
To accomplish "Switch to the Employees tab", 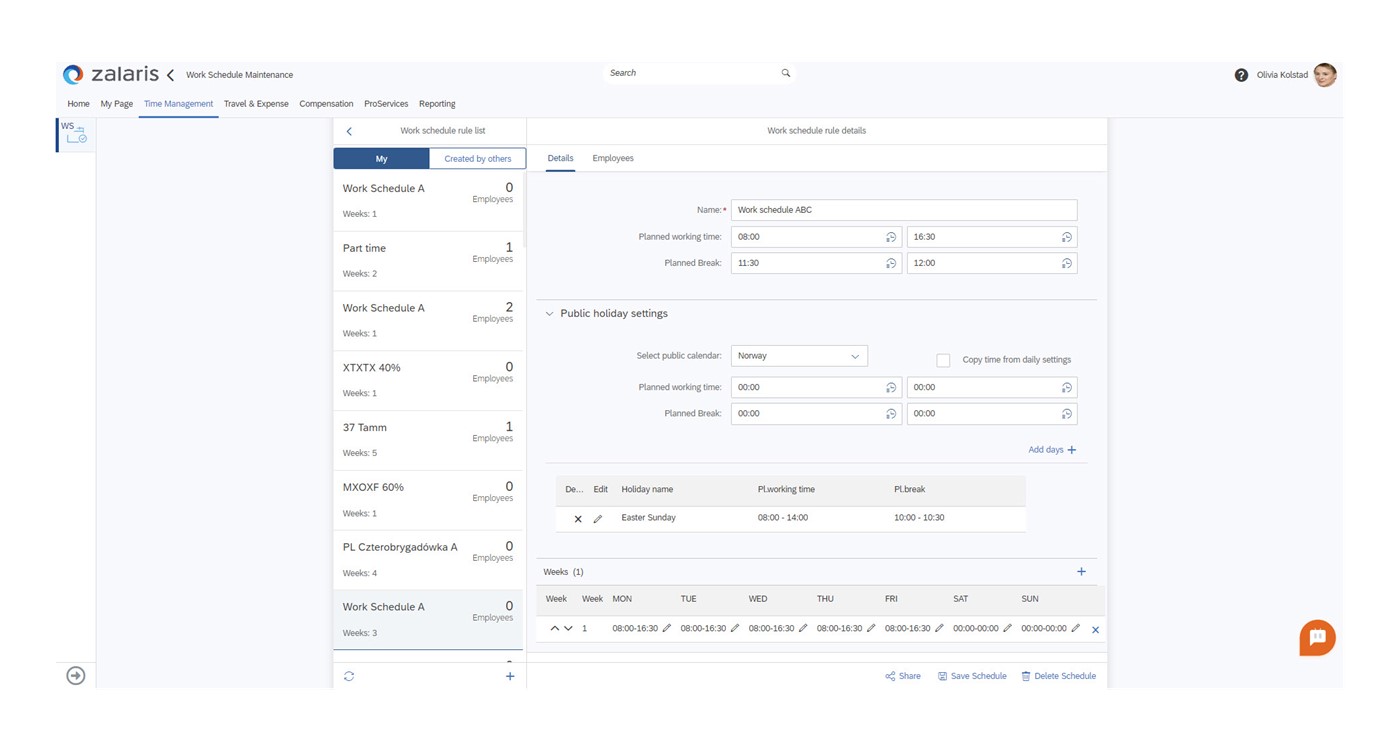I will (612, 158).
